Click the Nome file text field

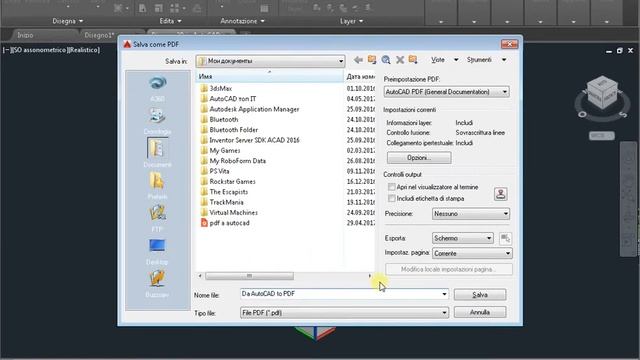(x=340, y=294)
